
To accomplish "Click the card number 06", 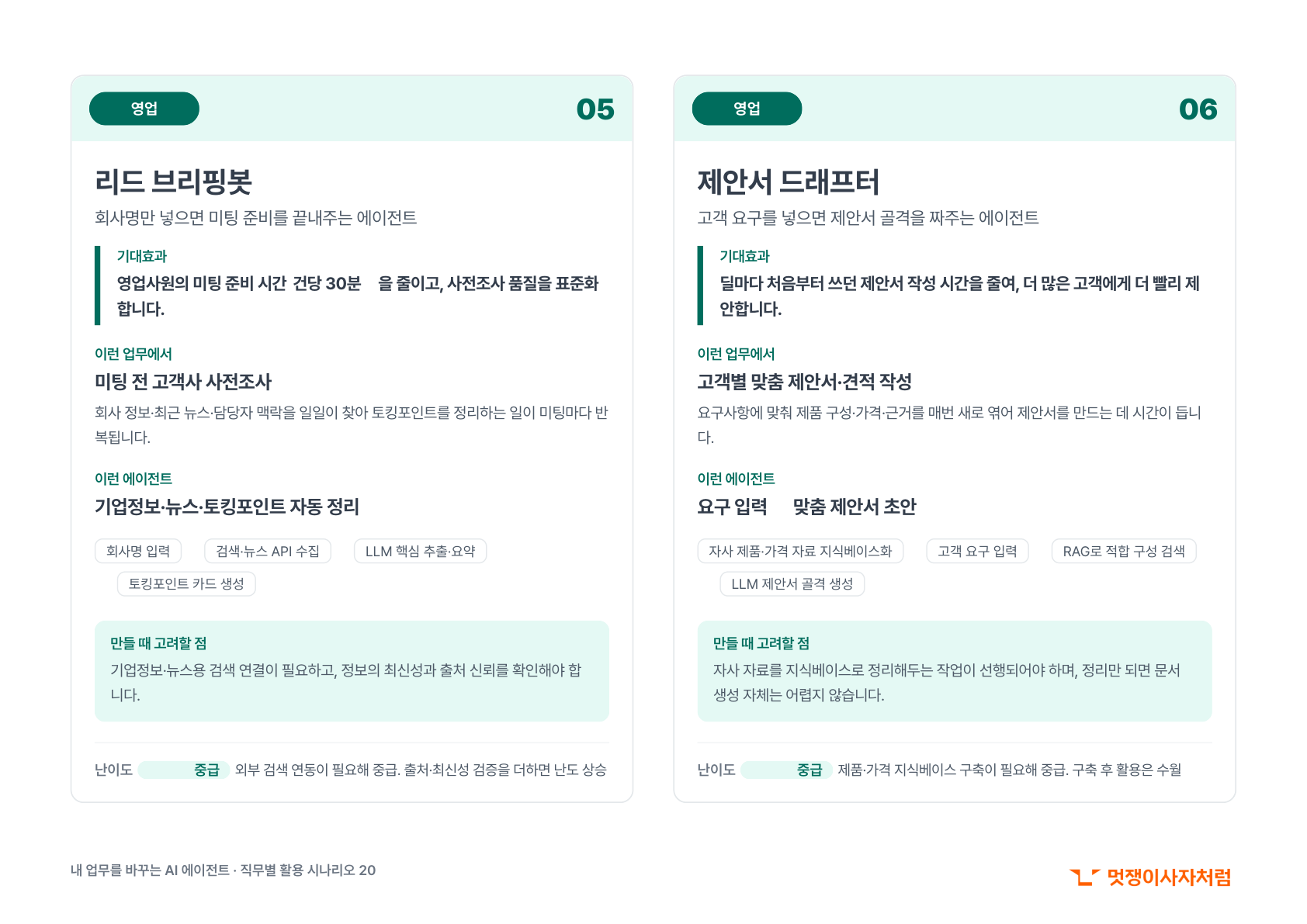I will point(1198,109).
